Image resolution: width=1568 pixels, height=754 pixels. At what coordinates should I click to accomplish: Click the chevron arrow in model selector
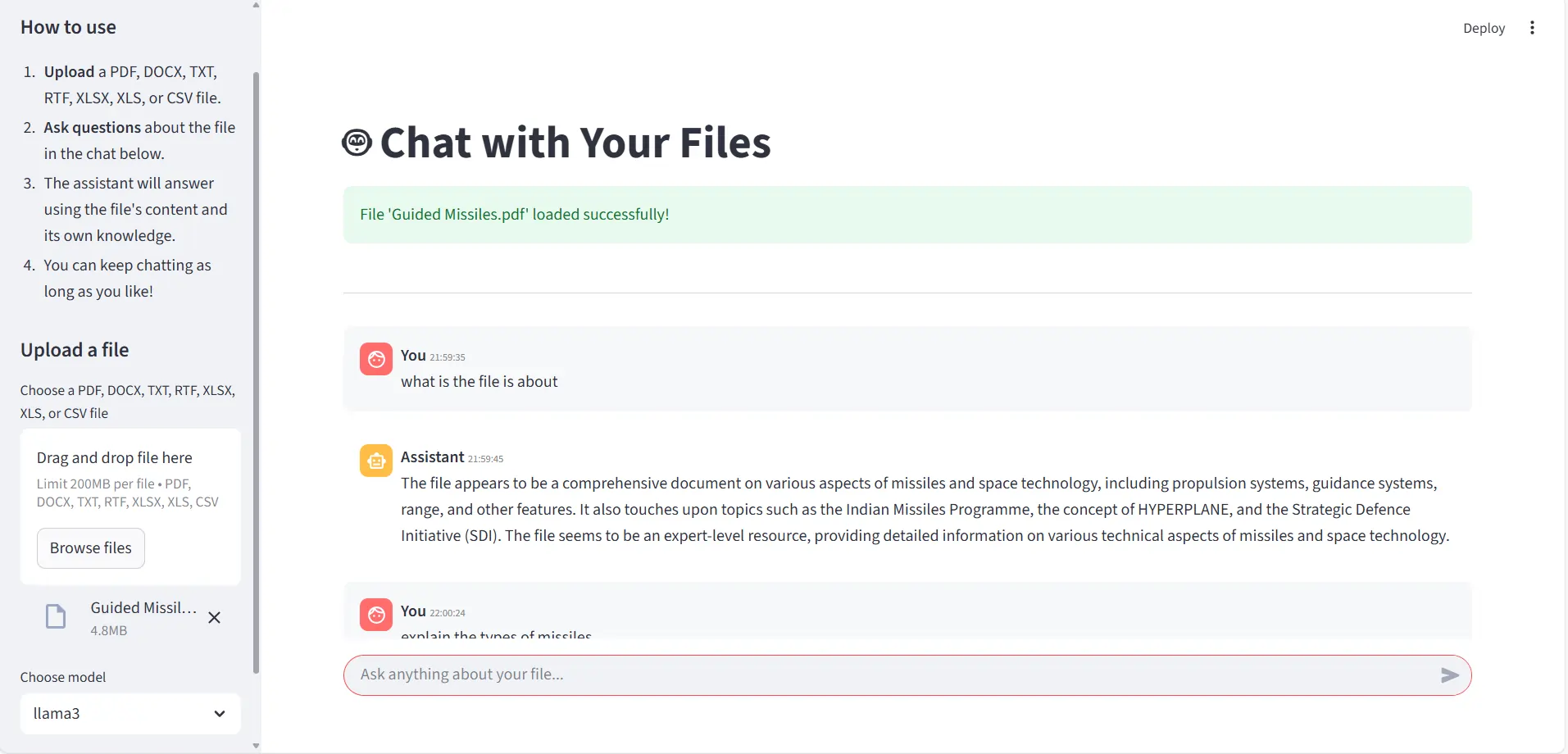coord(220,714)
